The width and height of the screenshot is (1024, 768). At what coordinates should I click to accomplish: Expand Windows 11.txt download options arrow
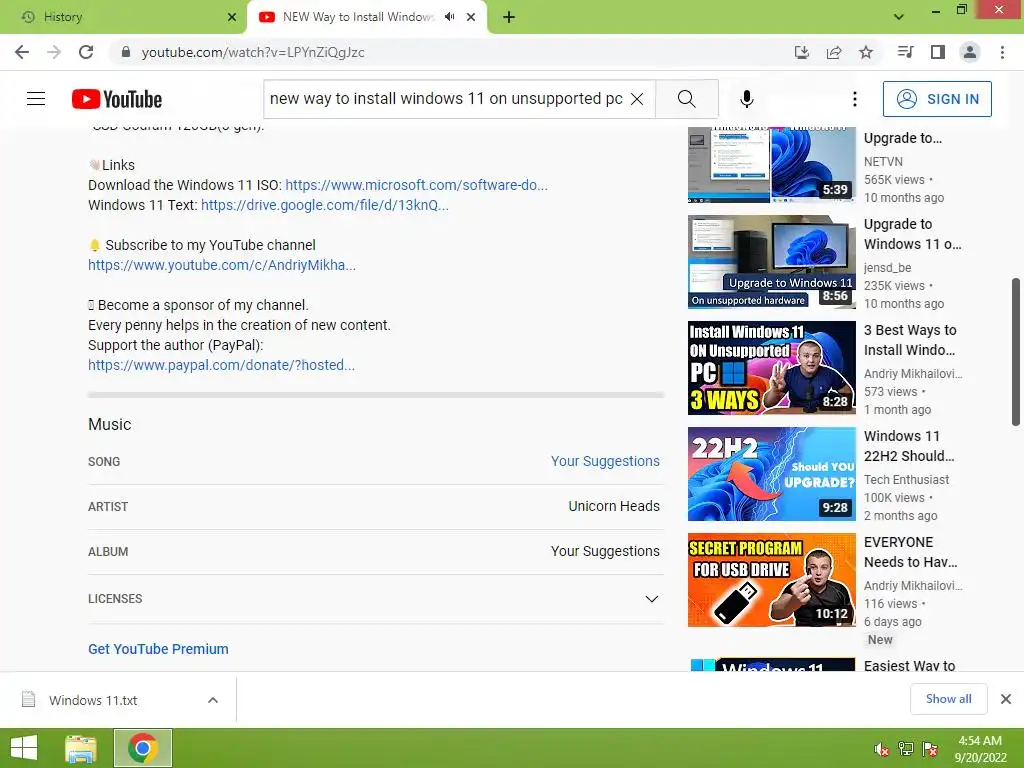pyautogui.click(x=213, y=700)
